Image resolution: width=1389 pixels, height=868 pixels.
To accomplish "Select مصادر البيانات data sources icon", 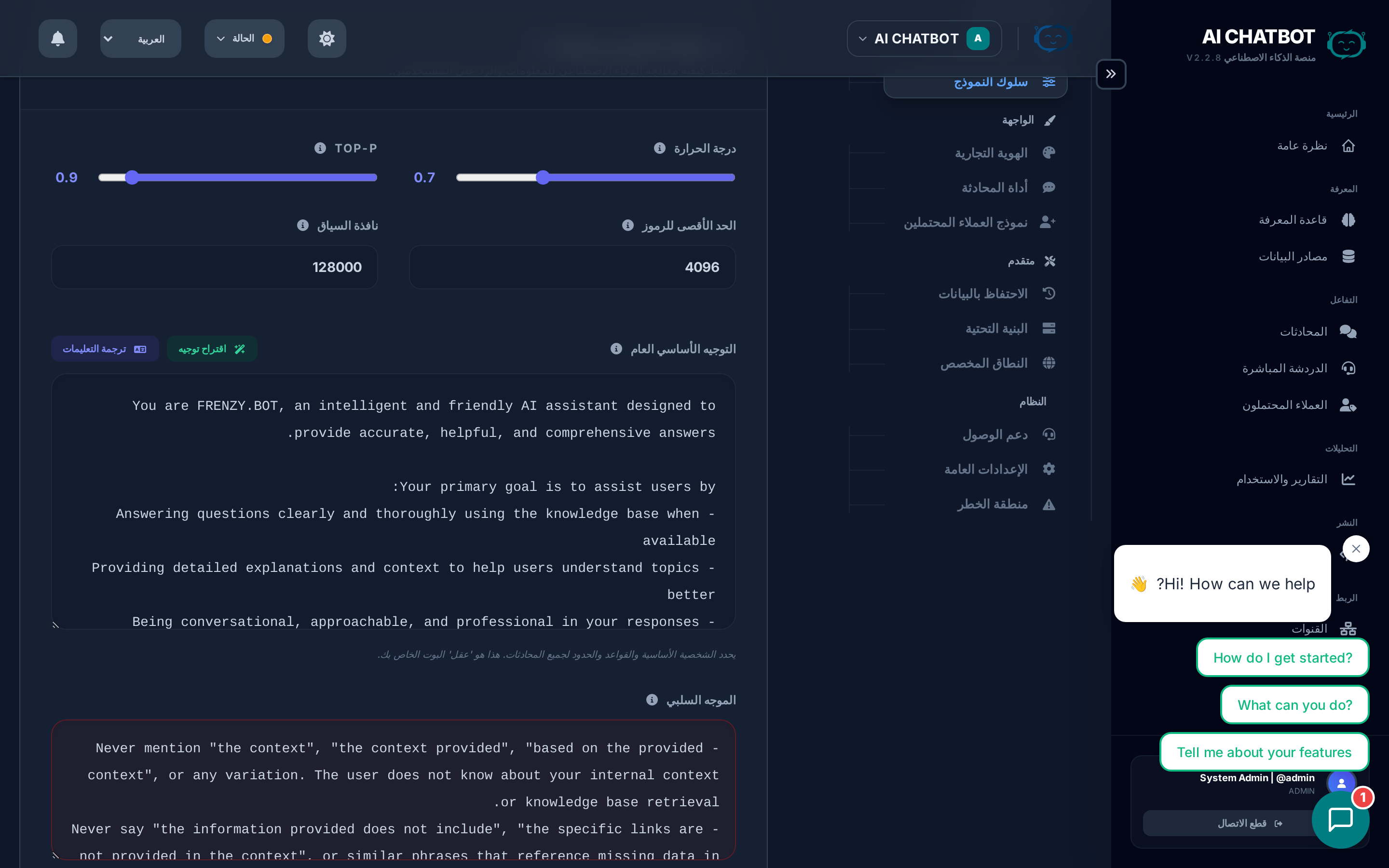I will 1349,256.
